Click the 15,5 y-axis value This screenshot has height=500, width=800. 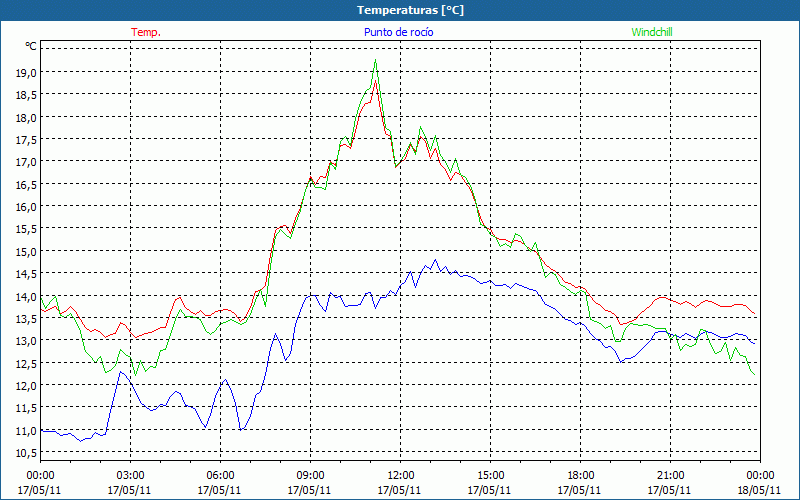pyautogui.click(x=27, y=229)
